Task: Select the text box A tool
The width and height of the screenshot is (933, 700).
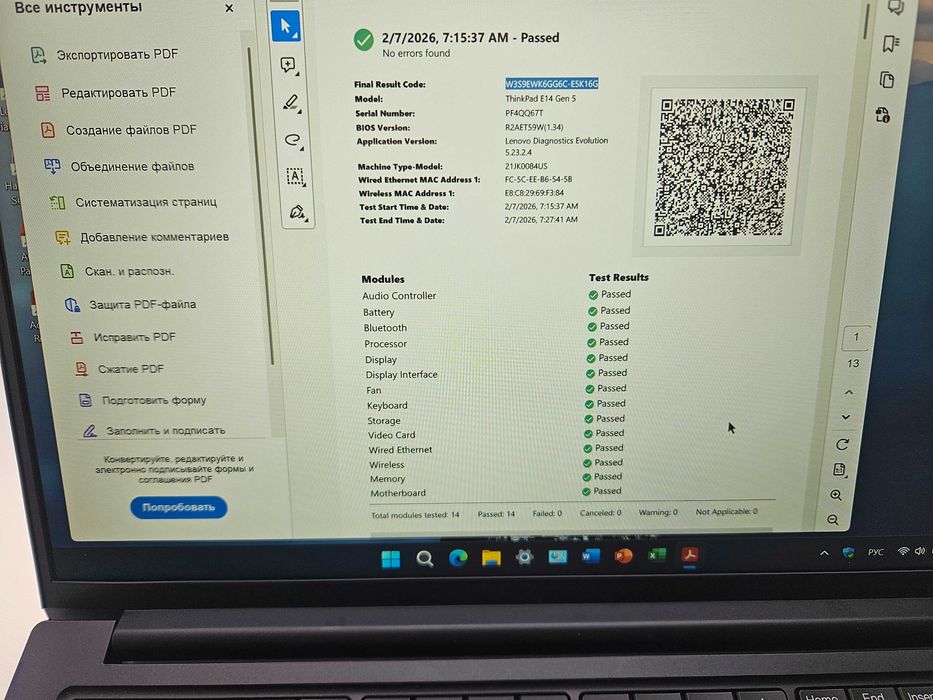Action: (x=296, y=176)
